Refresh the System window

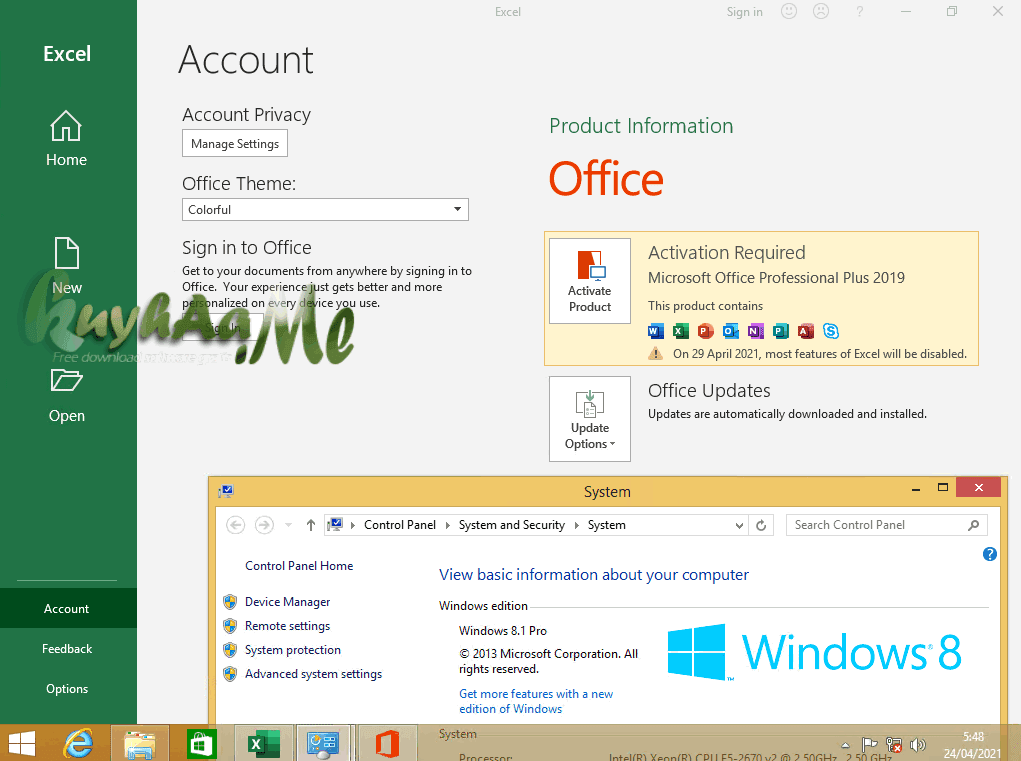761,525
